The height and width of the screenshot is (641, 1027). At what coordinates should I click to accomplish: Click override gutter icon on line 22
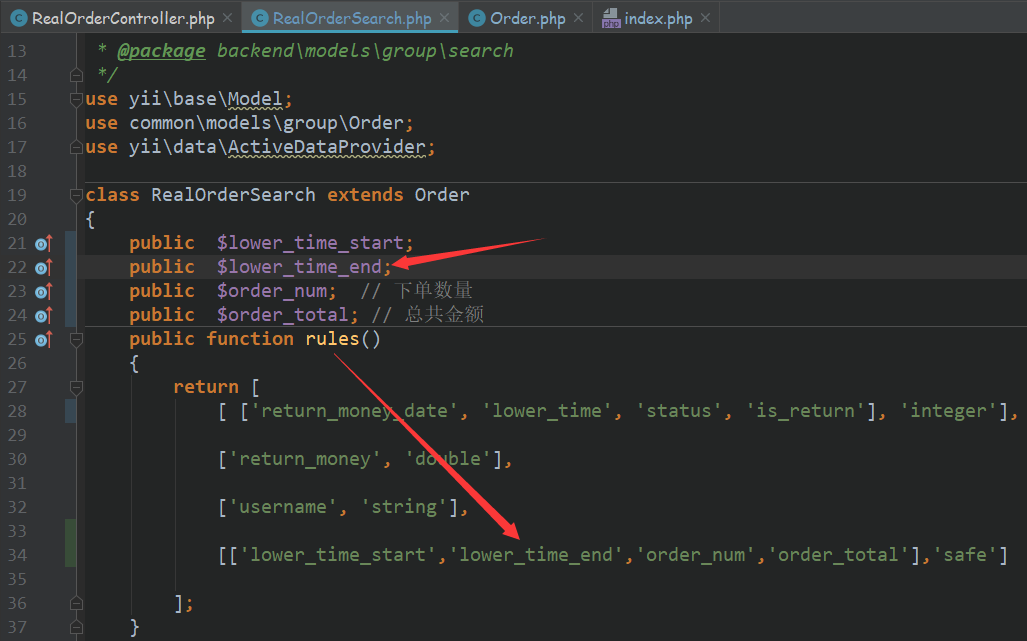pyautogui.click(x=43, y=268)
